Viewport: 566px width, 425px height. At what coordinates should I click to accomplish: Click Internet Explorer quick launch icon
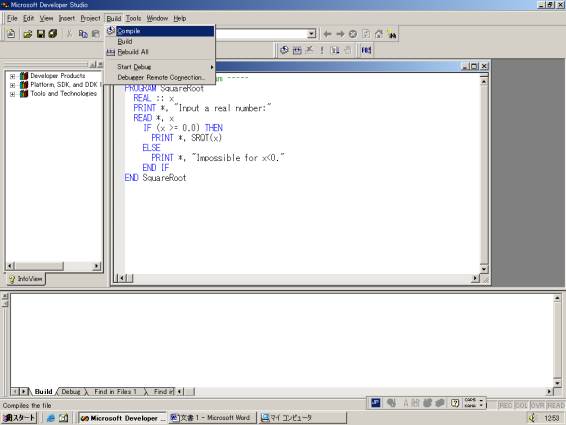[51, 418]
